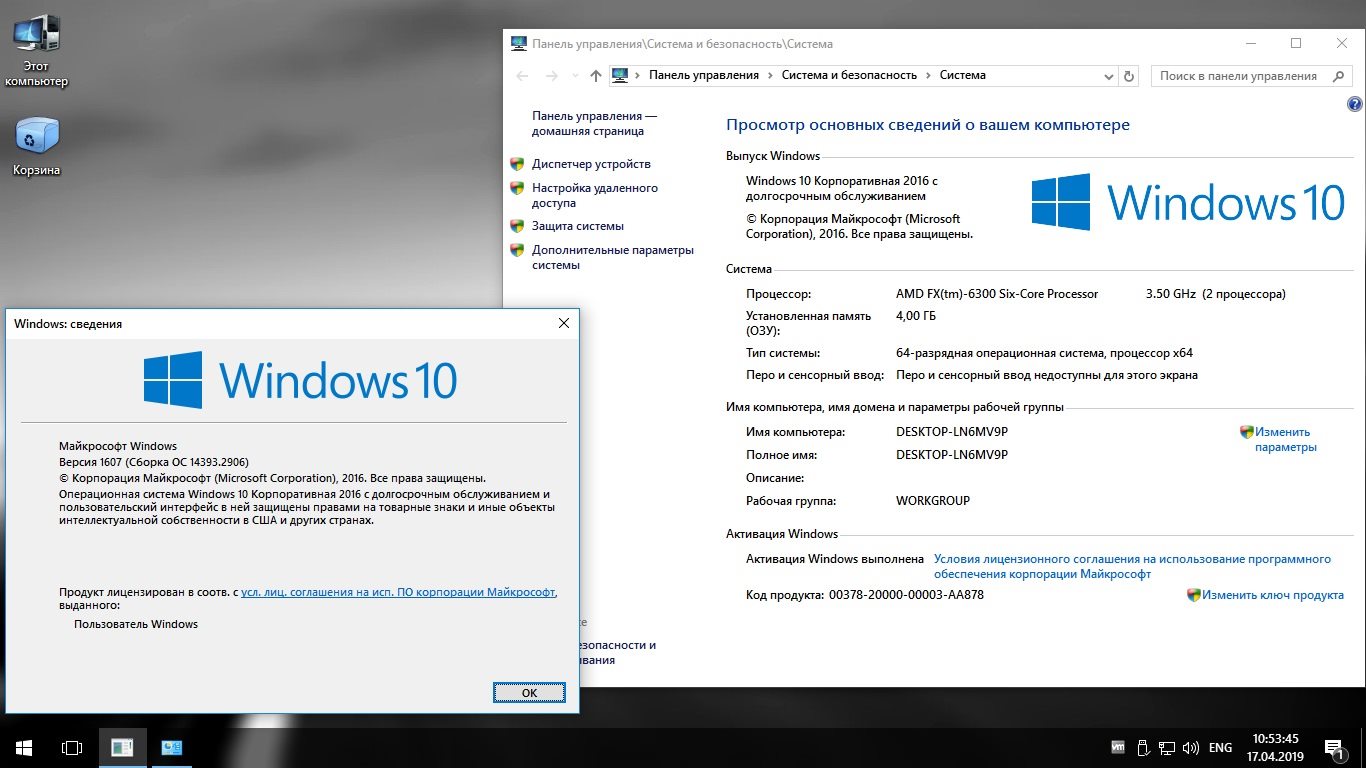Click the VMware tray icon
The height and width of the screenshot is (768, 1366).
[1118, 747]
